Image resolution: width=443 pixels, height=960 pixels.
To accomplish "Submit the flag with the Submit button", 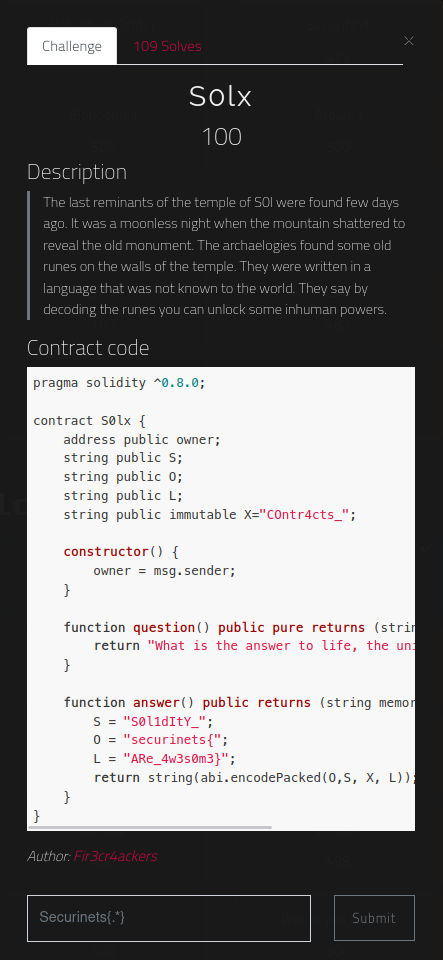I will pyautogui.click(x=374, y=918).
